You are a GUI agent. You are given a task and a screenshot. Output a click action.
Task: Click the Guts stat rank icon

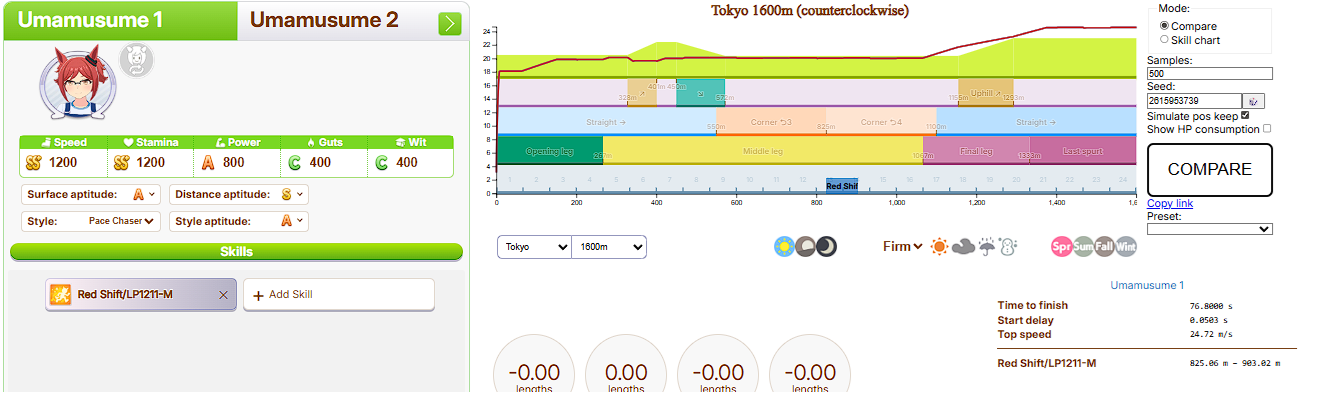point(295,162)
